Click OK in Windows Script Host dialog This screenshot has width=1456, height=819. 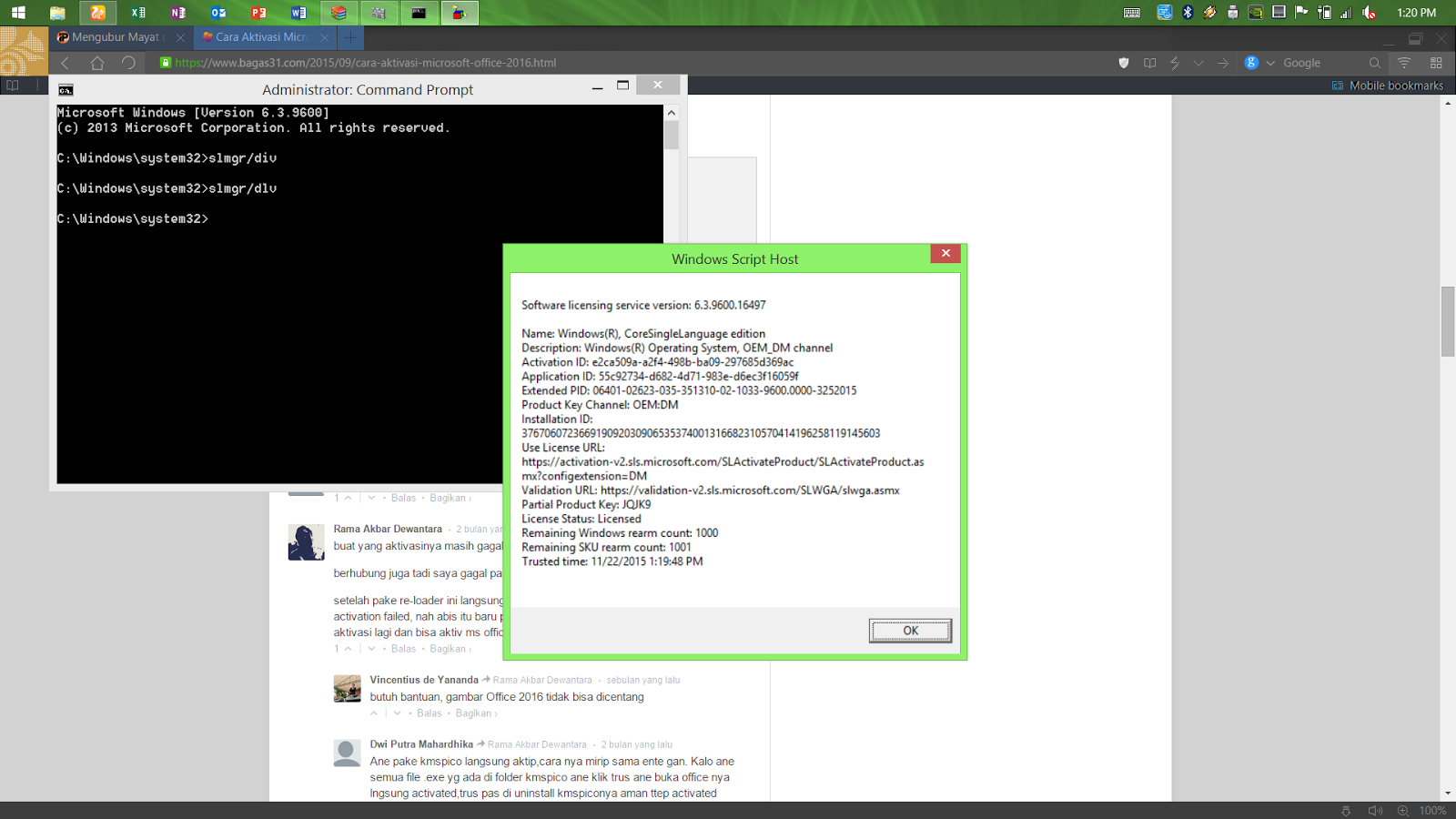910,631
